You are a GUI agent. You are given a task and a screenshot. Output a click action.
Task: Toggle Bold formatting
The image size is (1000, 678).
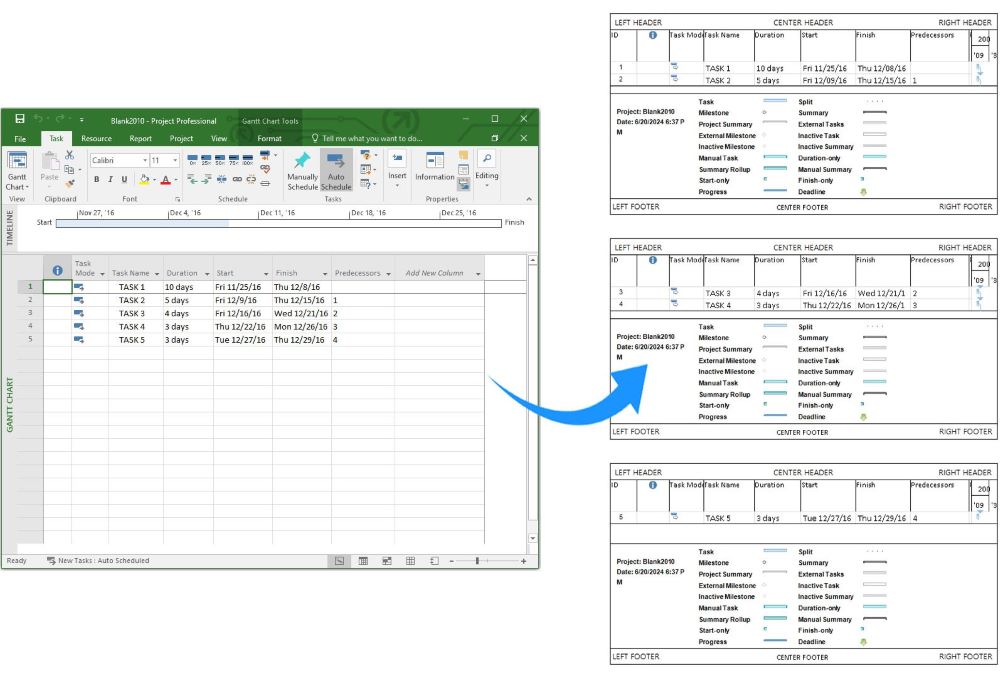point(96,180)
